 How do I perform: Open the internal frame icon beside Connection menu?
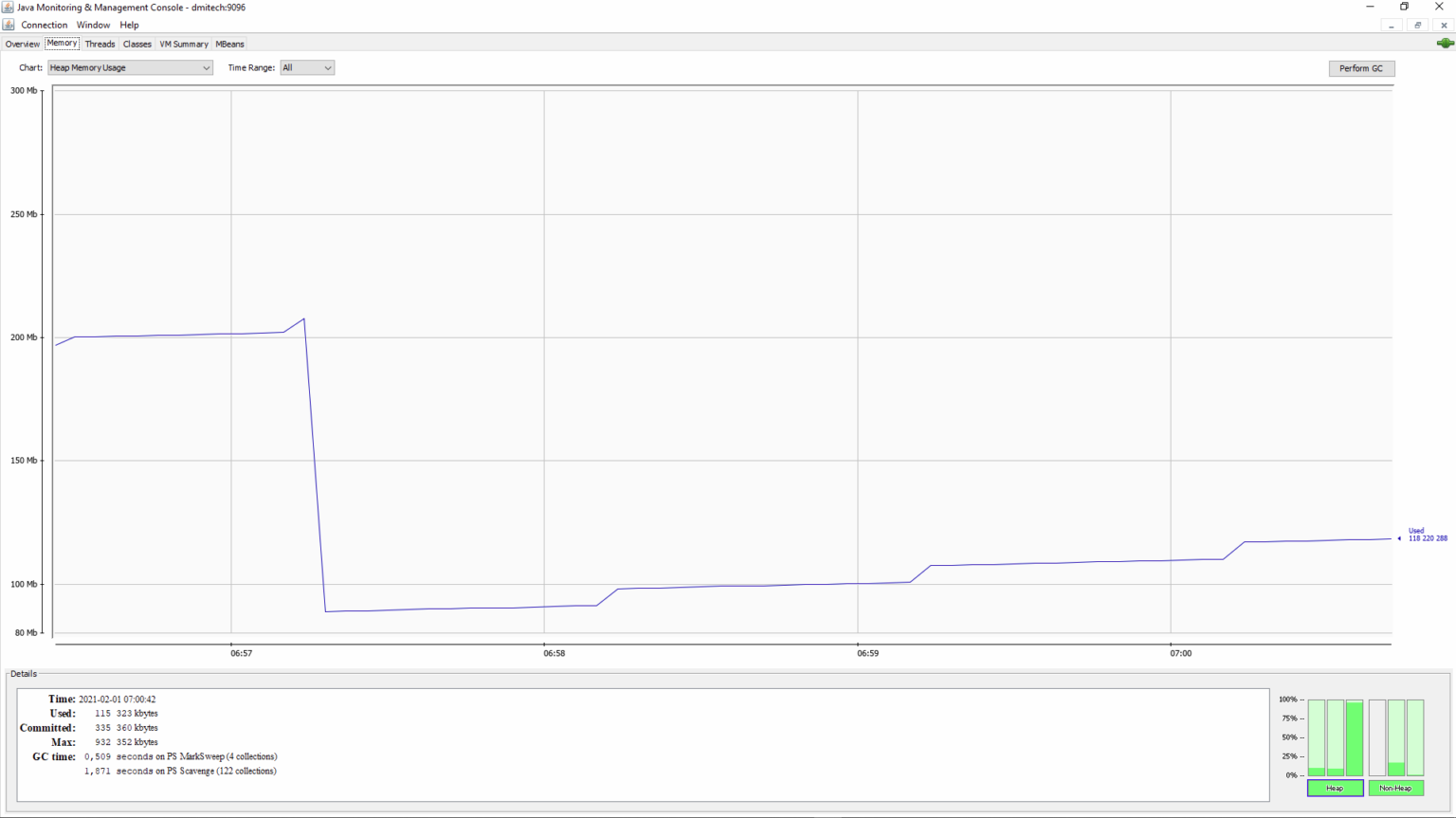click(x=9, y=25)
